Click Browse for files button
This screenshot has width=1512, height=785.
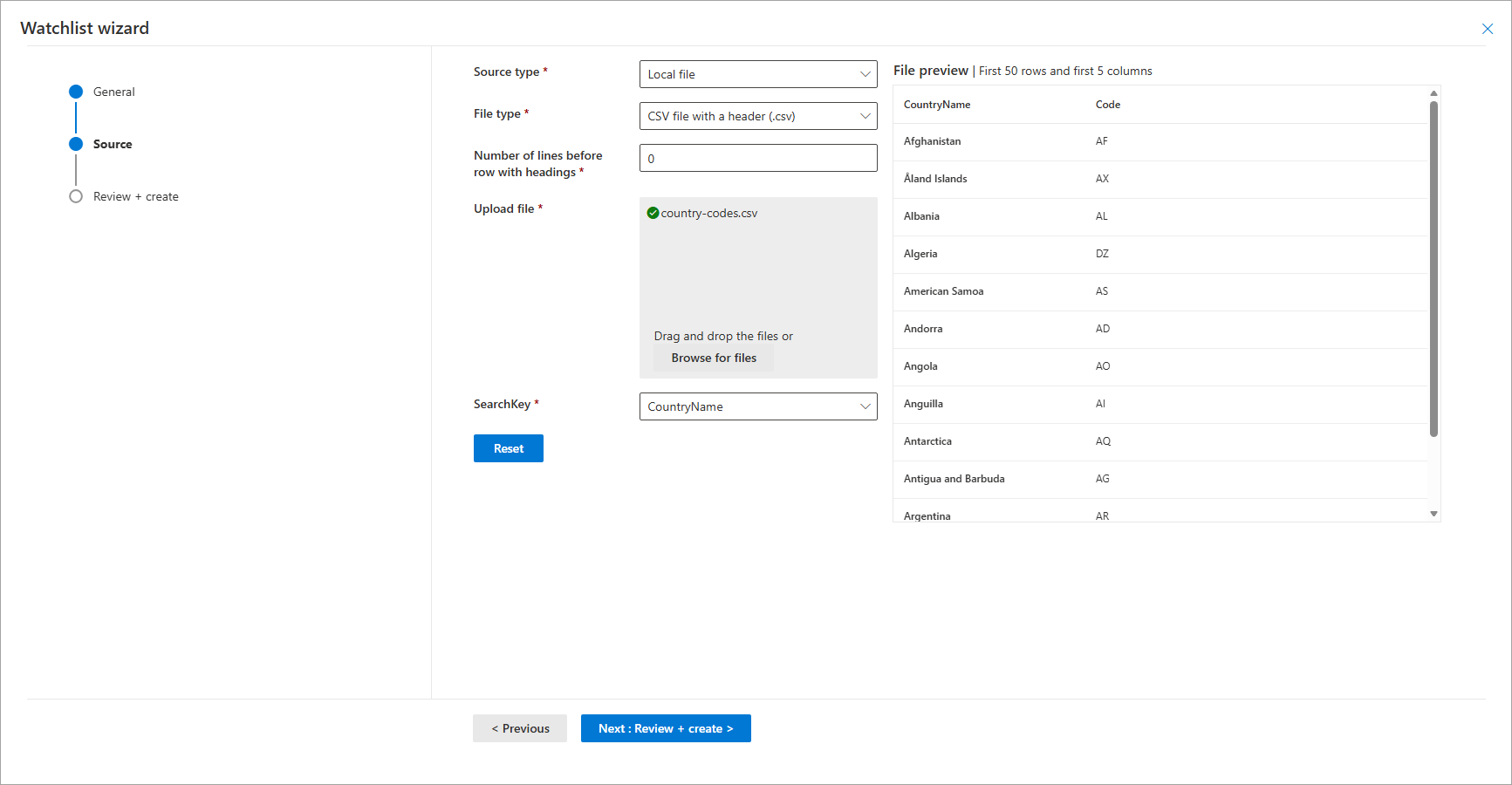[x=714, y=358]
